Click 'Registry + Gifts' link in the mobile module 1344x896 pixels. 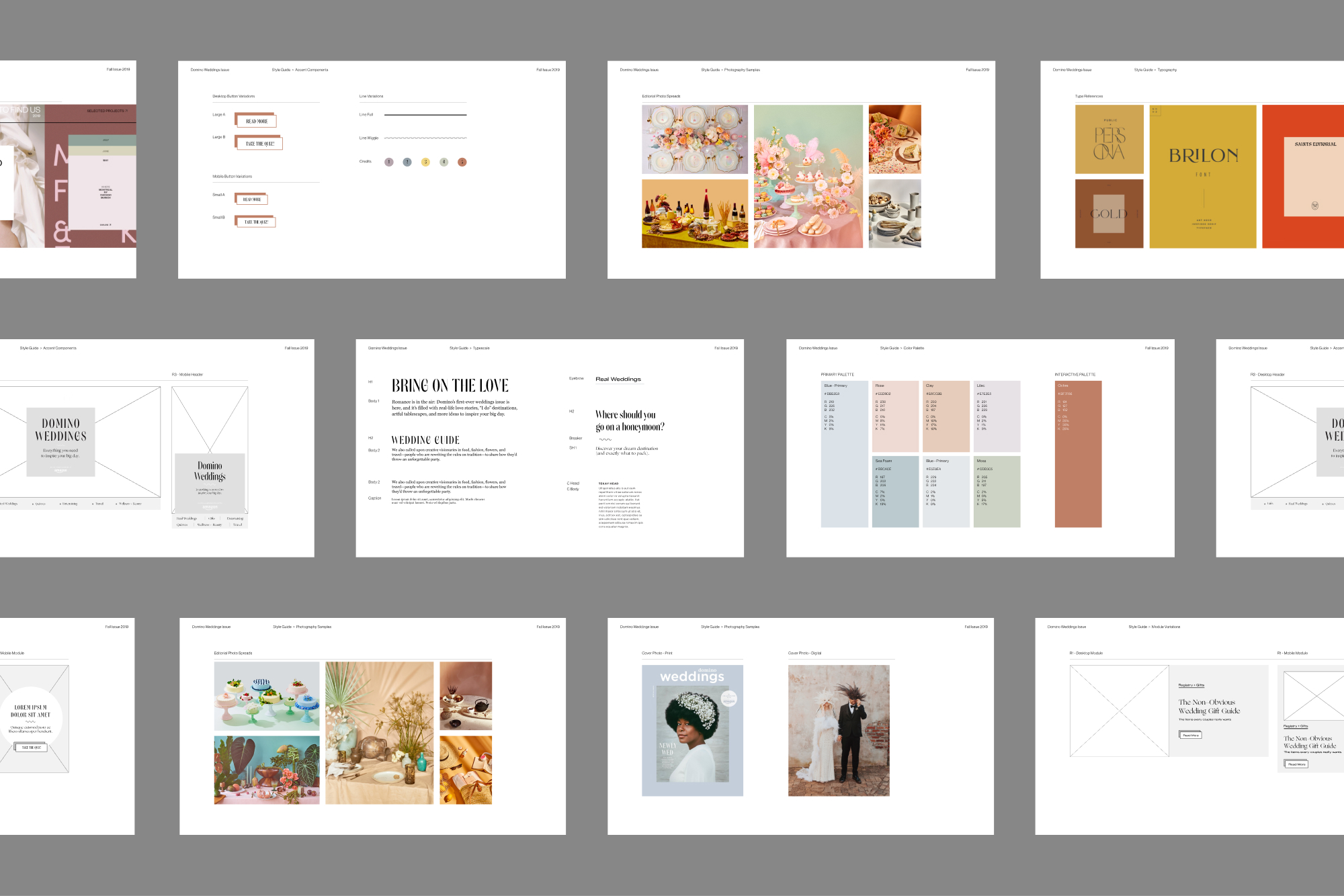(x=1296, y=726)
